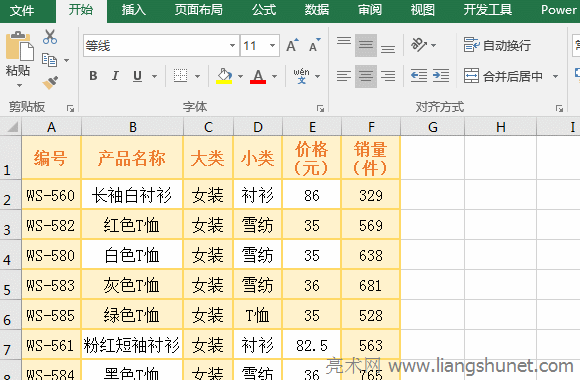This screenshot has height=380, width=580.
Task: Open the 字体 dialog launcher
Action: click(320, 108)
